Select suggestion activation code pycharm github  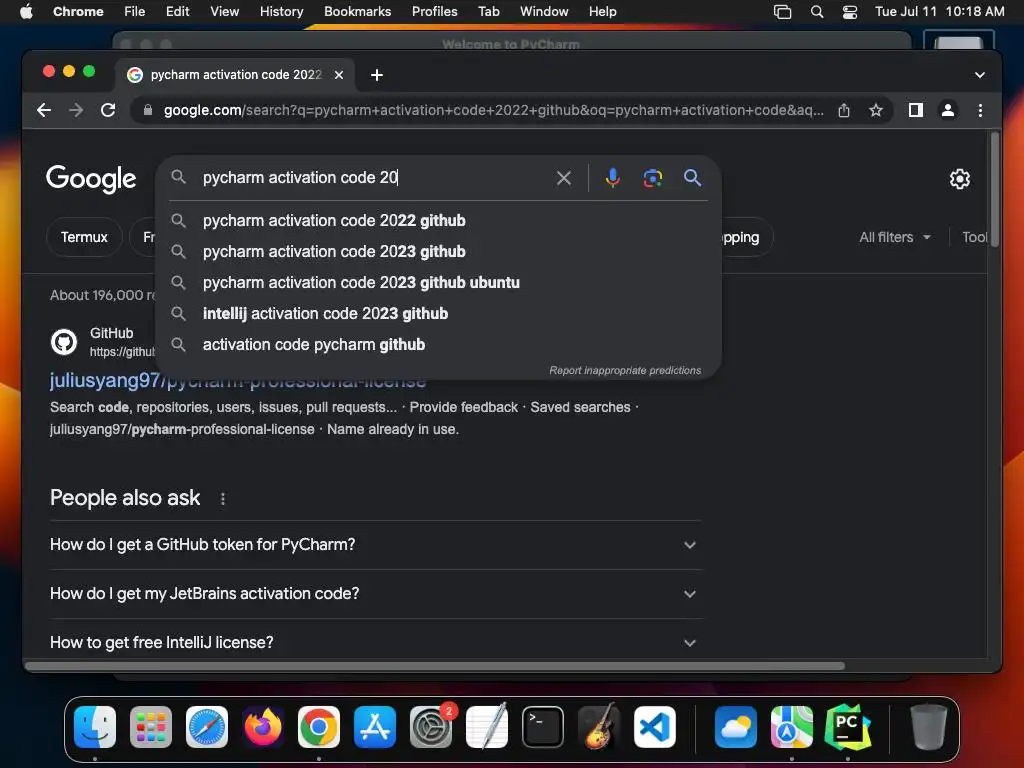[438, 345]
